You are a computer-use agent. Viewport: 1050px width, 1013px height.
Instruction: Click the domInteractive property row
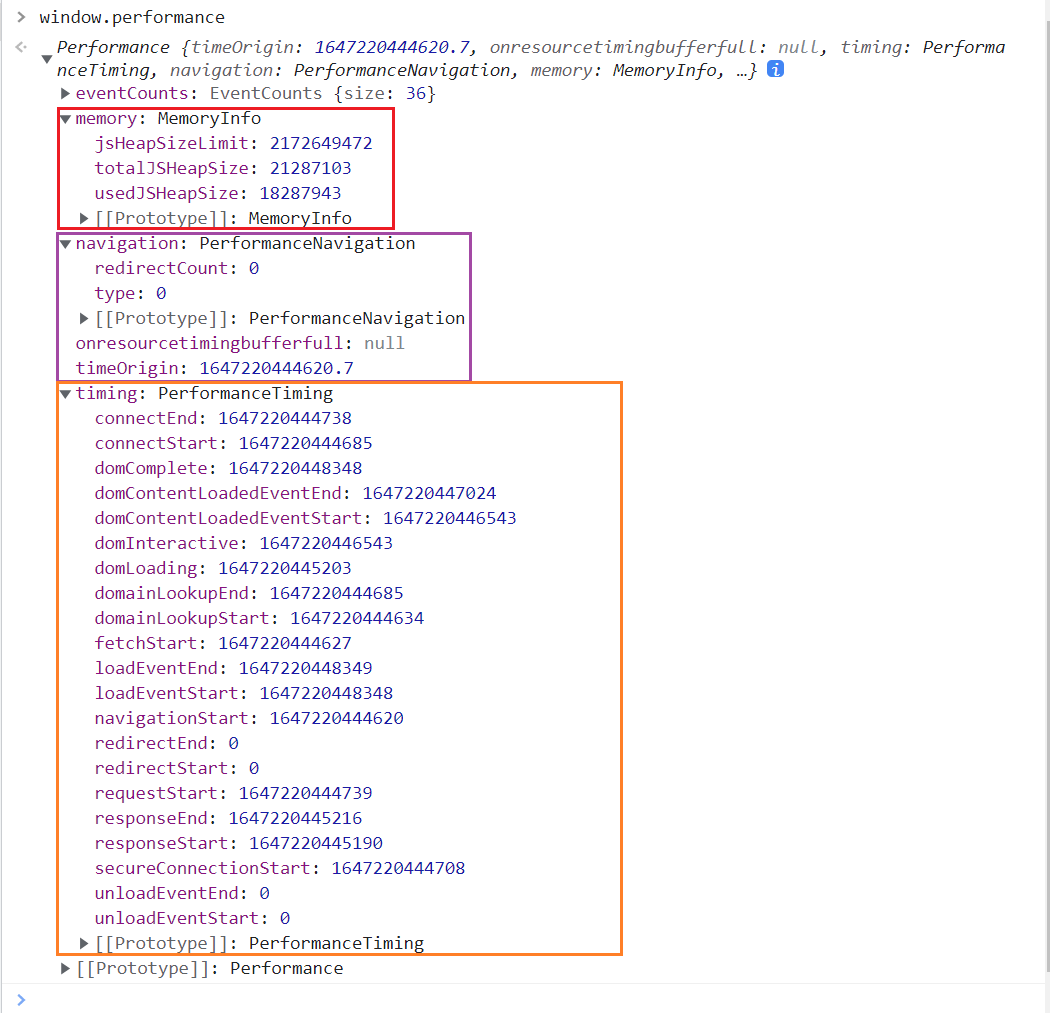point(244,543)
